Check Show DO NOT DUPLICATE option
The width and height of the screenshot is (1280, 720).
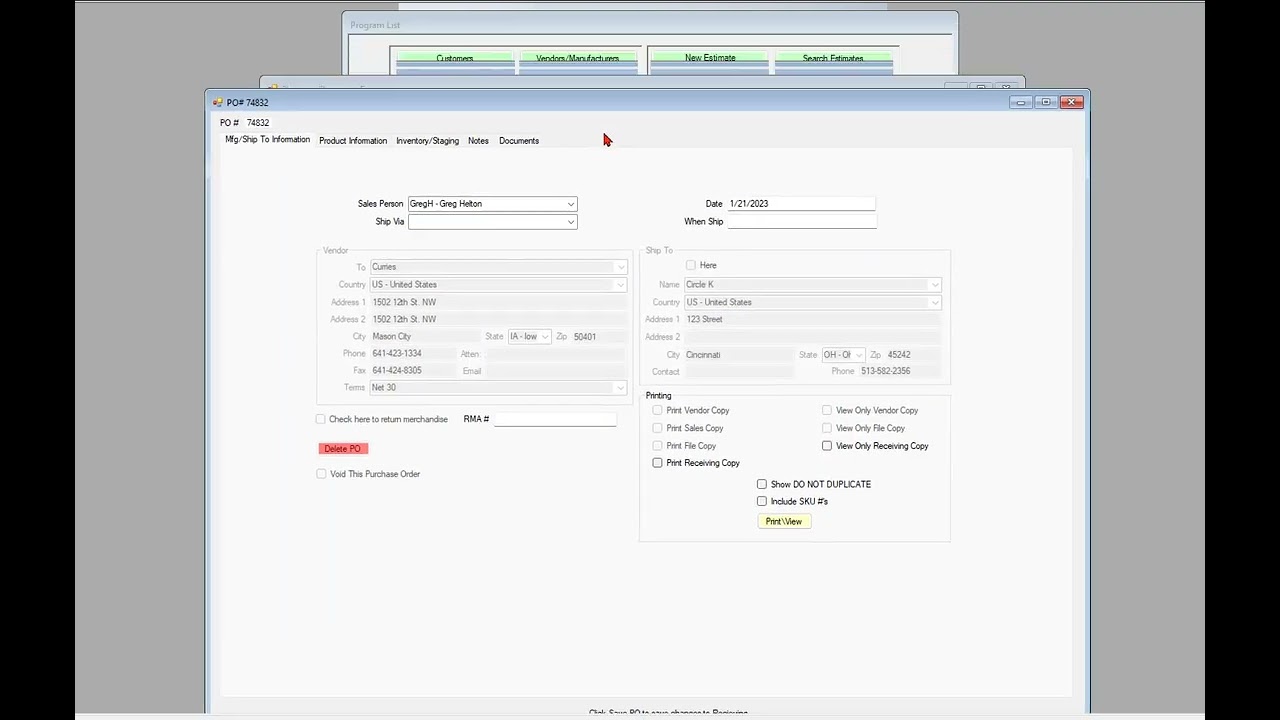[762, 484]
